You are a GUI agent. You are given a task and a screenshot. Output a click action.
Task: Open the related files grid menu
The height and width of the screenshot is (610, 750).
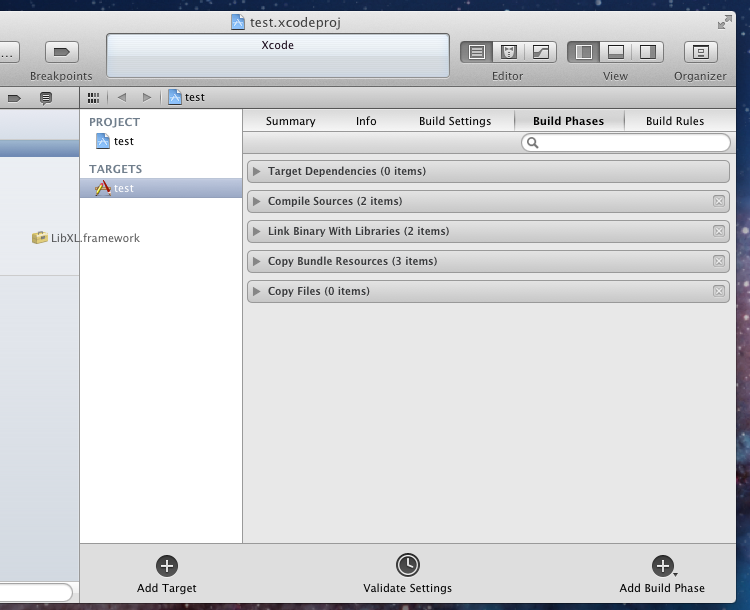pos(93,98)
